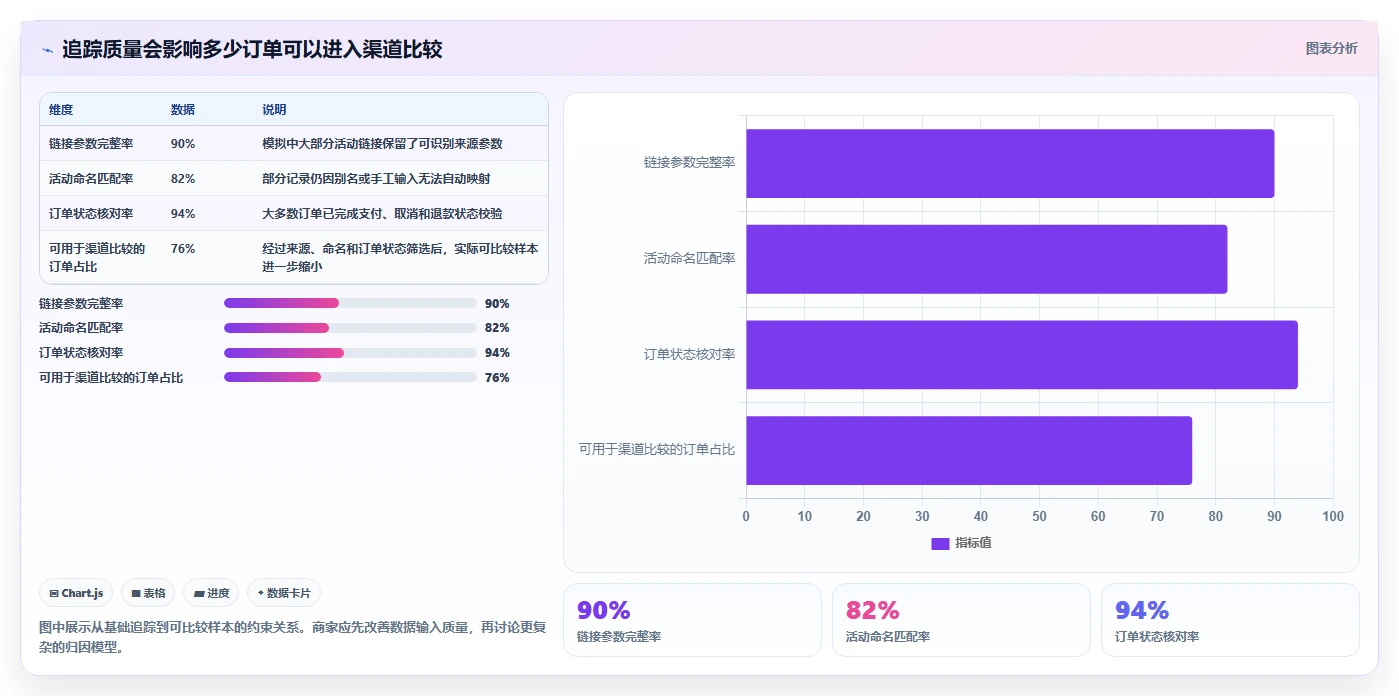This screenshot has width=1399, height=696.
Task: Click description 模拟中大部分活动链接保留了可识别来源参数
Action: click(382, 144)
